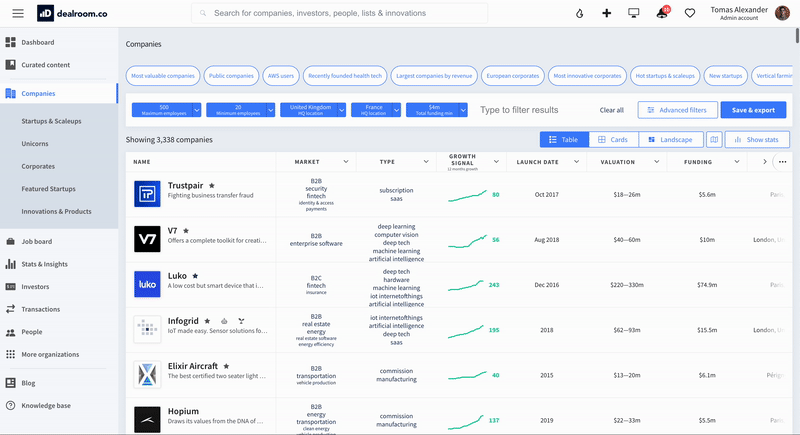Expand the 20 Minimum employees filter dropdown
This screenshot has width=800, height=435.
(271, 110)
